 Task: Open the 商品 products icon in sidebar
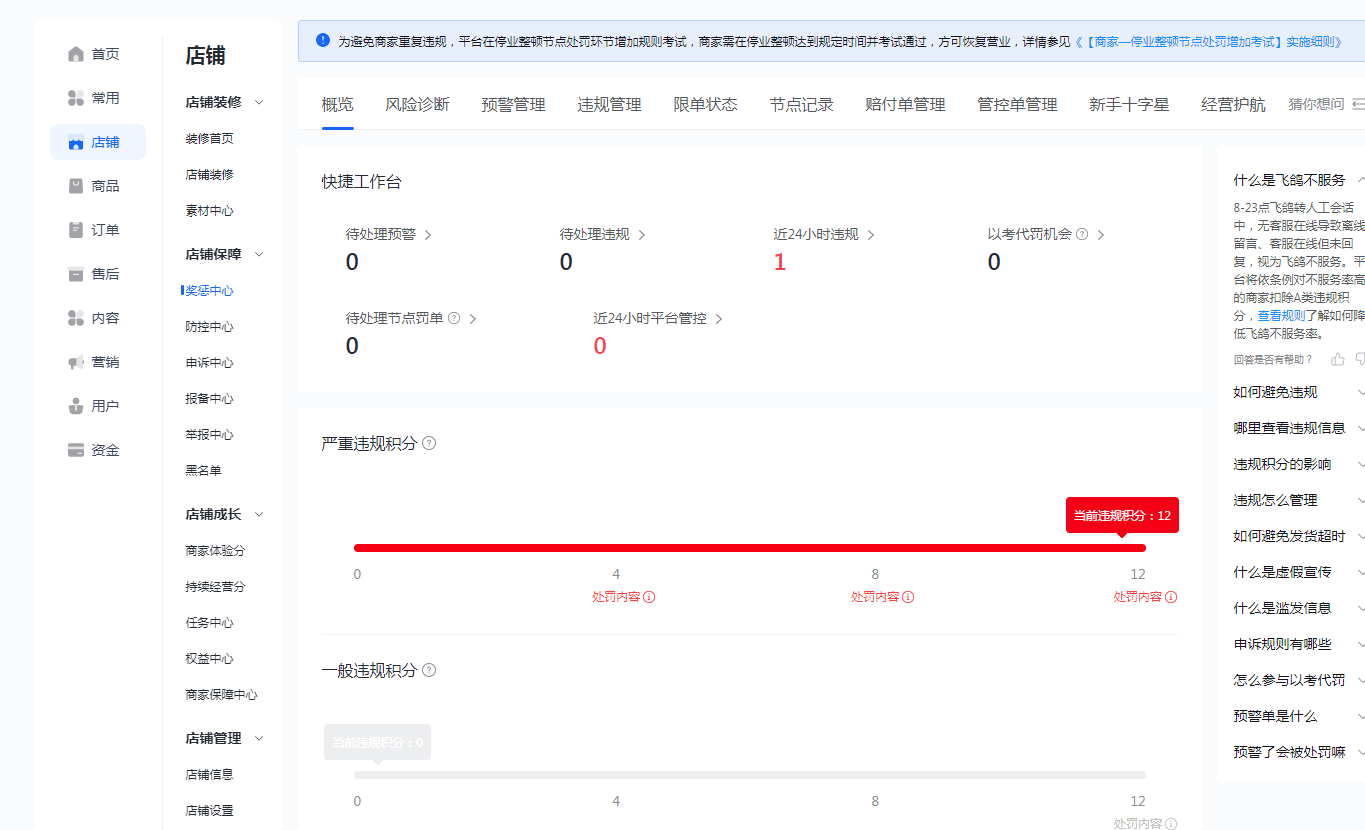(76, 186)
